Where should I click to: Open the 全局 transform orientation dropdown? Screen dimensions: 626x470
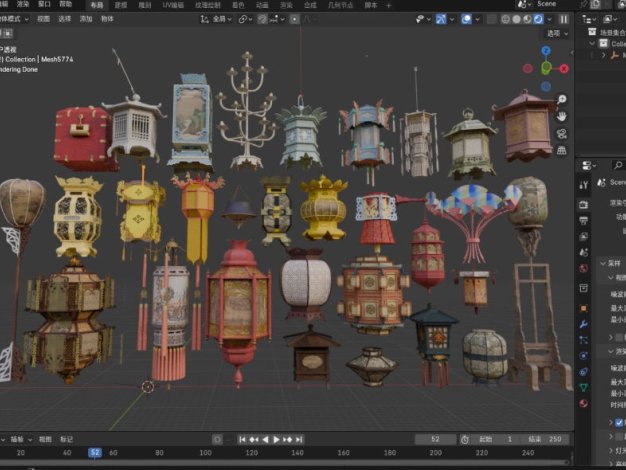pyautogui.click(x=218, y=19)
